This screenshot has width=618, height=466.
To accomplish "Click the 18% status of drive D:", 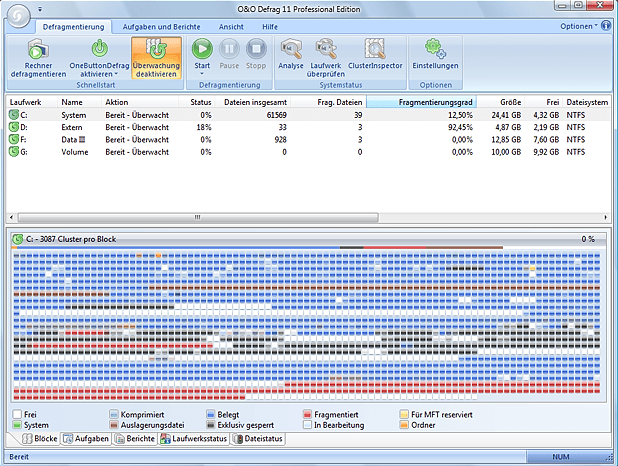I will (x=204, y=127).
